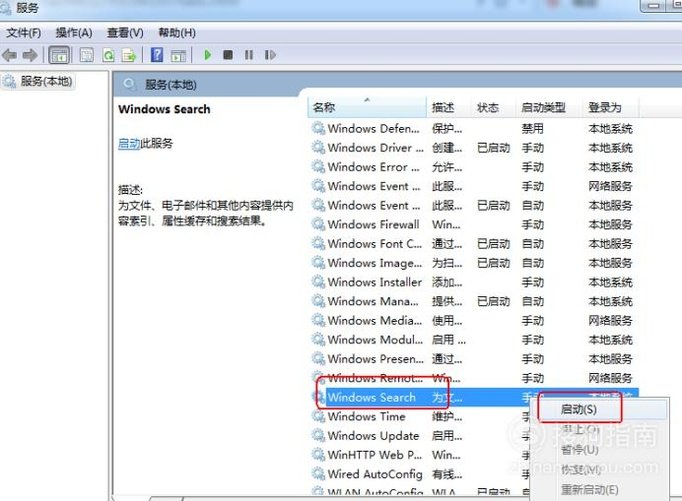Click the Refresh toolbar icon
The width and height of the screenshot is (682, 501).
click(x=108, y=55)
